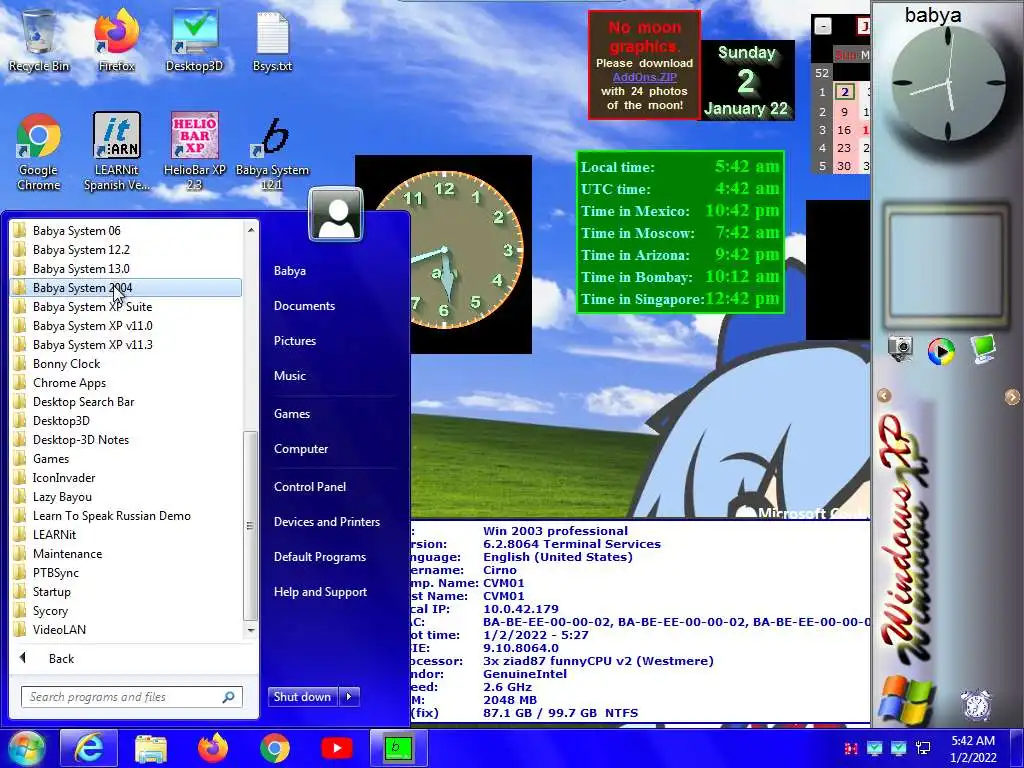Click the camera icon in the sidebar
This screenshot has height=768, width=1024.
pos(900,349)
